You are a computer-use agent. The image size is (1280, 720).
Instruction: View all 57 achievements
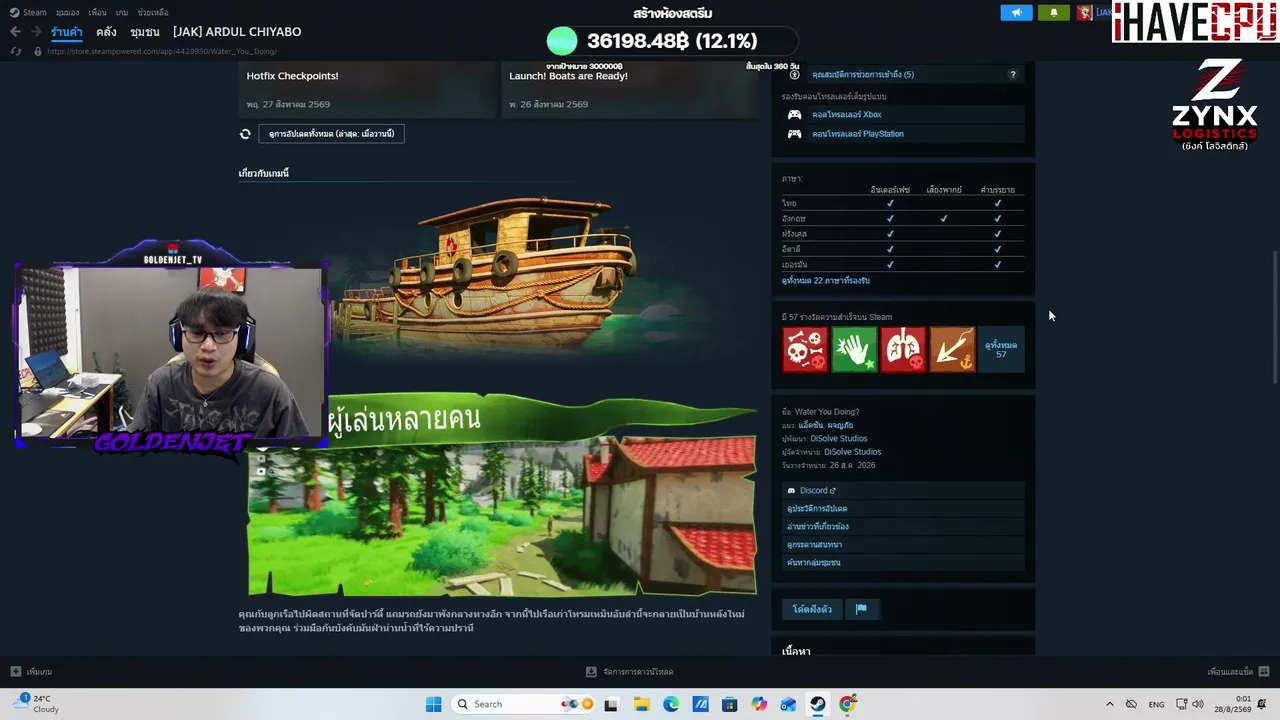[x=1001, y=349]
